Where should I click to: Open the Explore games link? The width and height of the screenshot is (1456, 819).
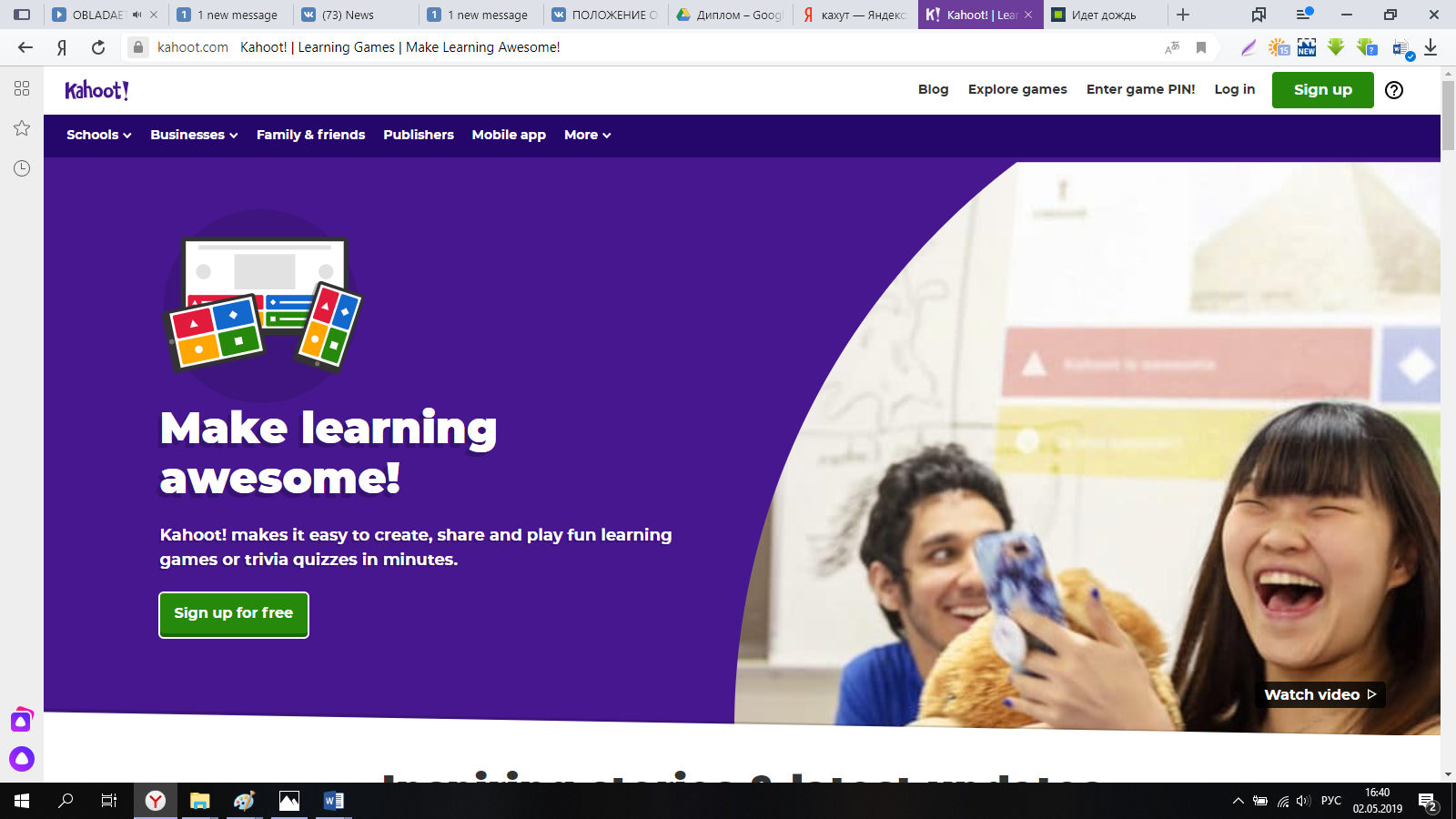tap(1017, 89)
